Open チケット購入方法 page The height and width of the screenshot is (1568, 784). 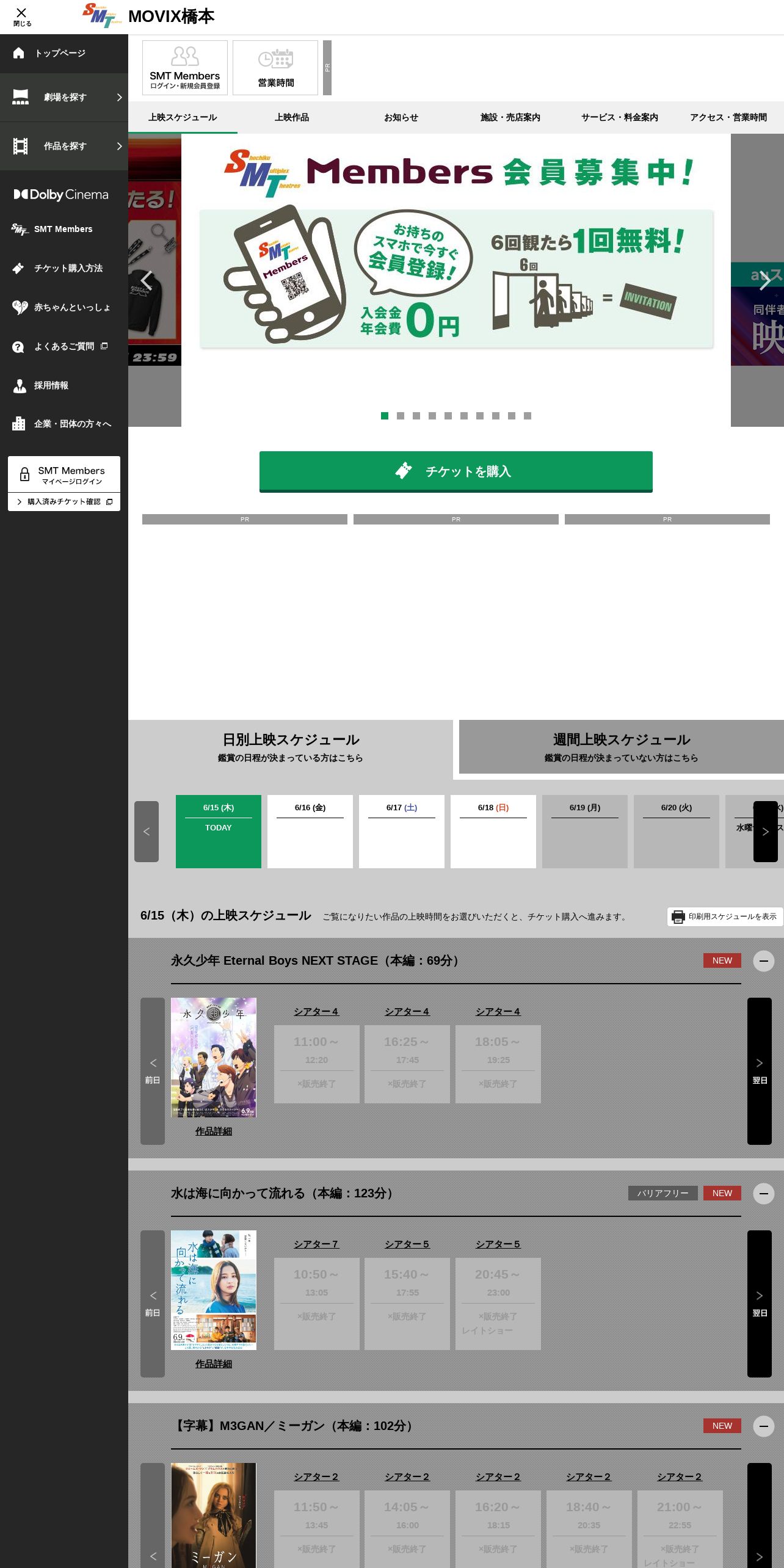(x=64, y=268)
